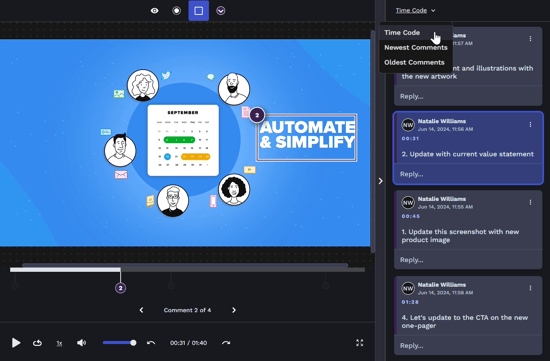Choose Time Code sort option
This screenshot has width=550, height=361.
tap(416, 33)
